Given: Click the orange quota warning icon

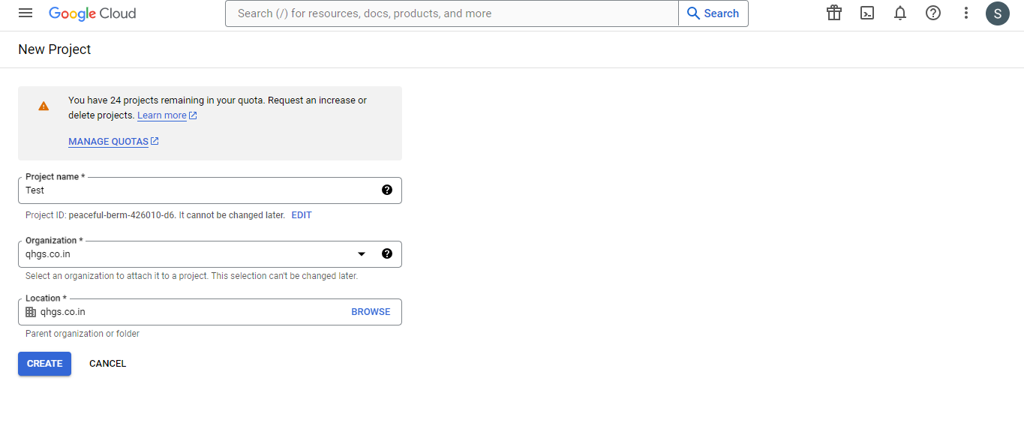Looking at the screenshot, I should 44,106.
